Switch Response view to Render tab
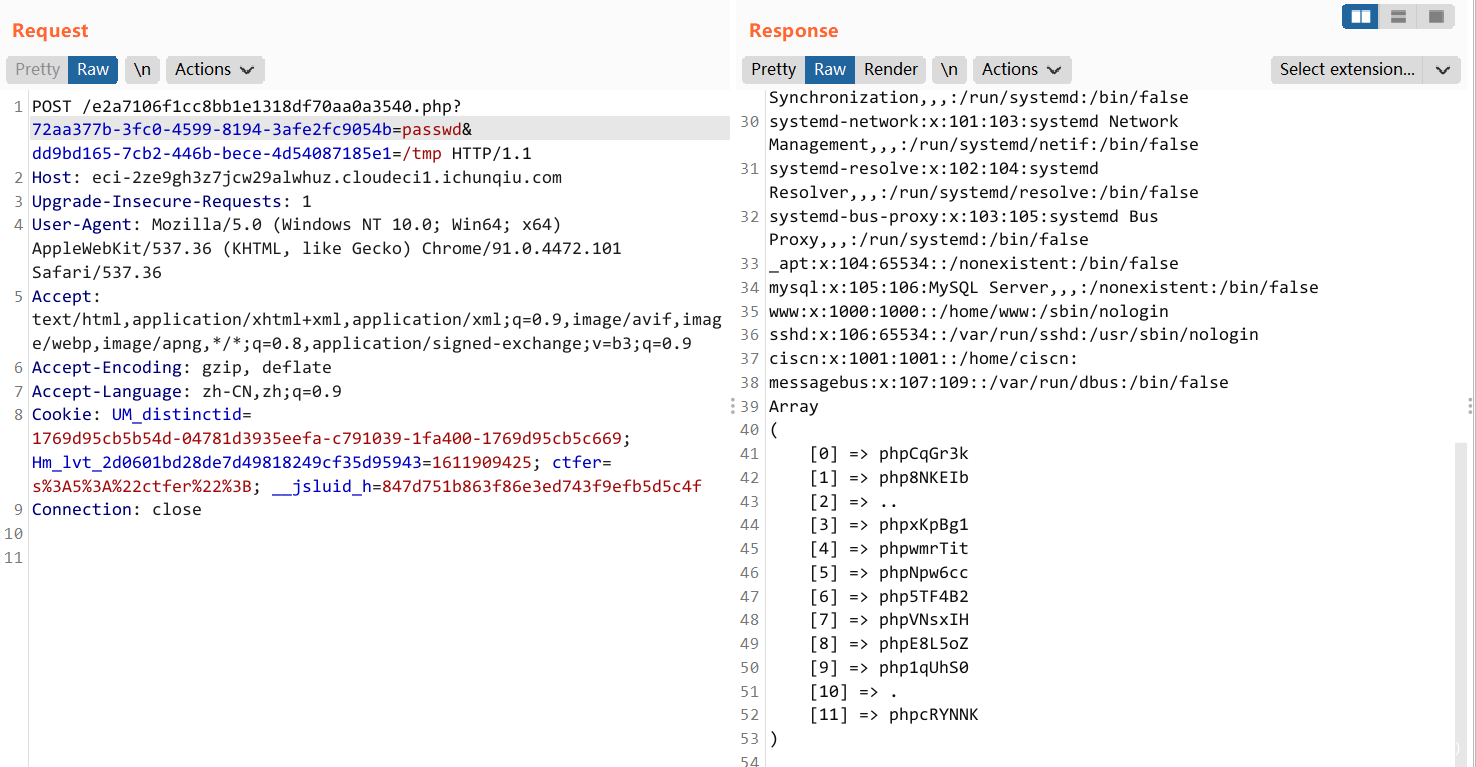 [890, 69]
